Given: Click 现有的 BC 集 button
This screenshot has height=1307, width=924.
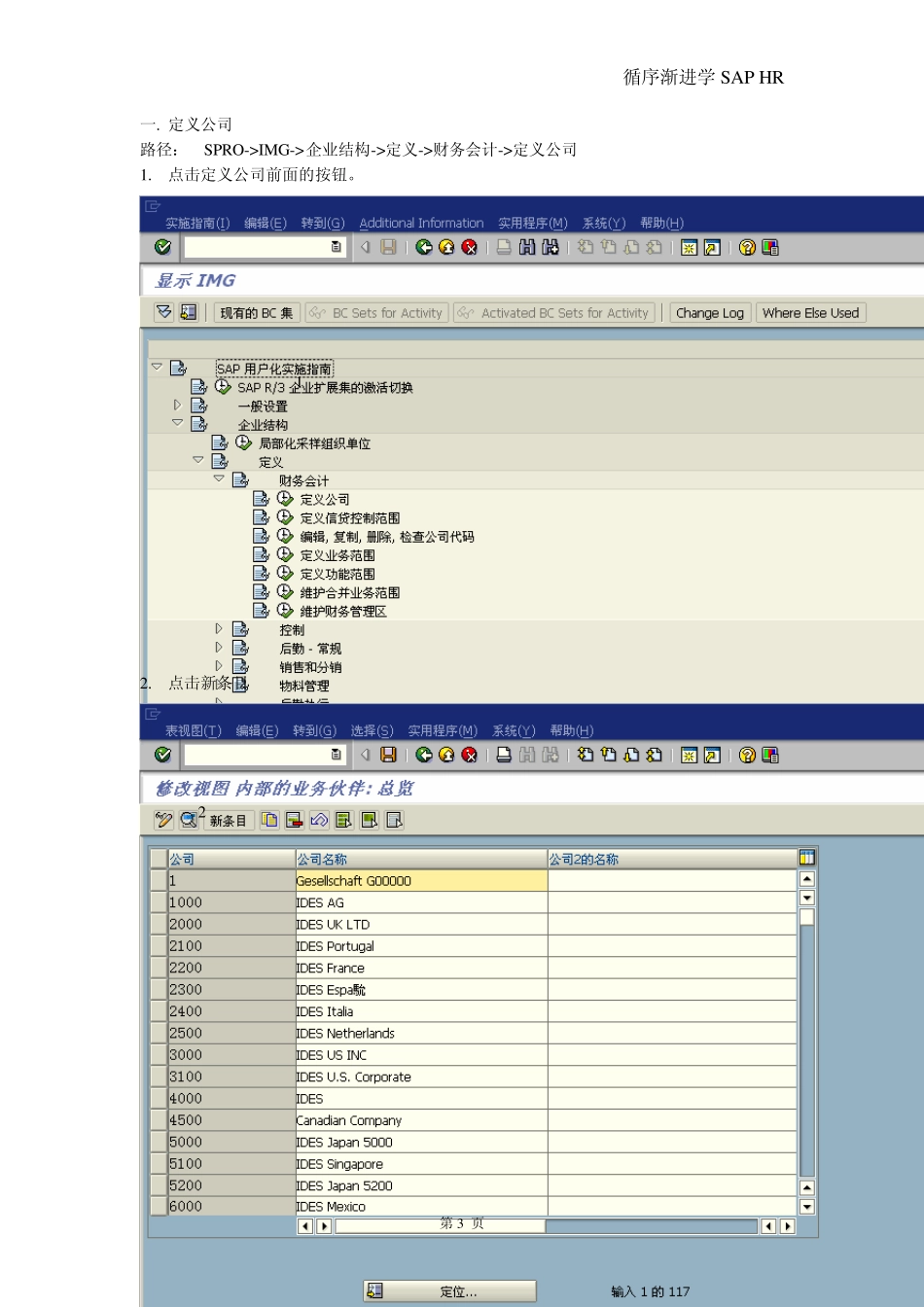Looking at the screenshot, I should tap(257, 312).
